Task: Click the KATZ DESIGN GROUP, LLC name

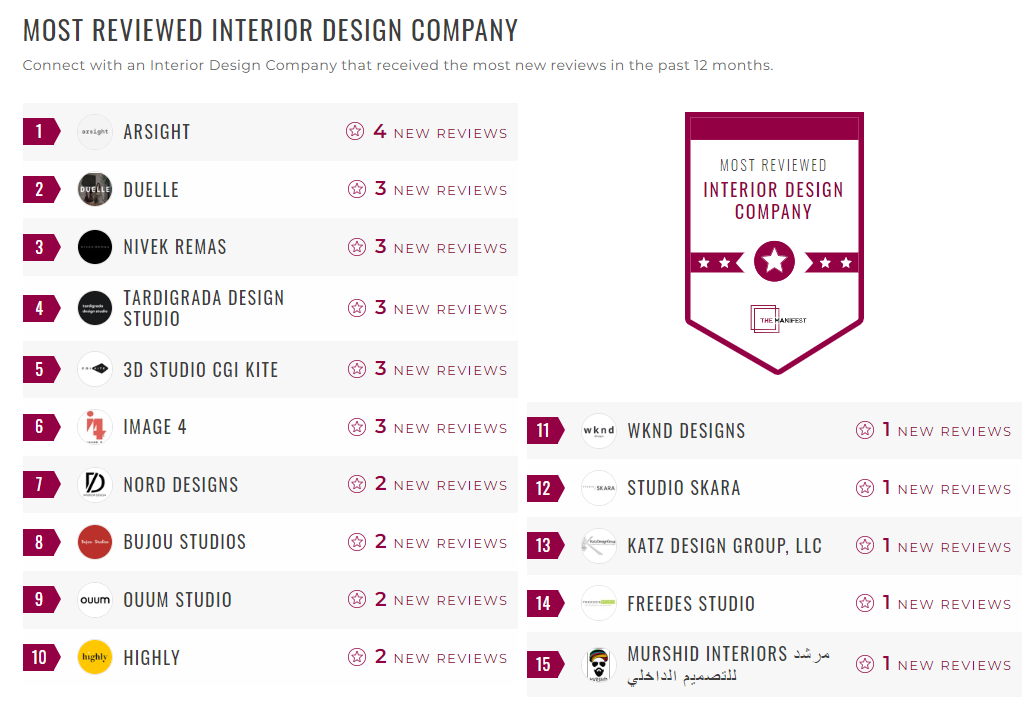Action: click(x=723, y=546)
